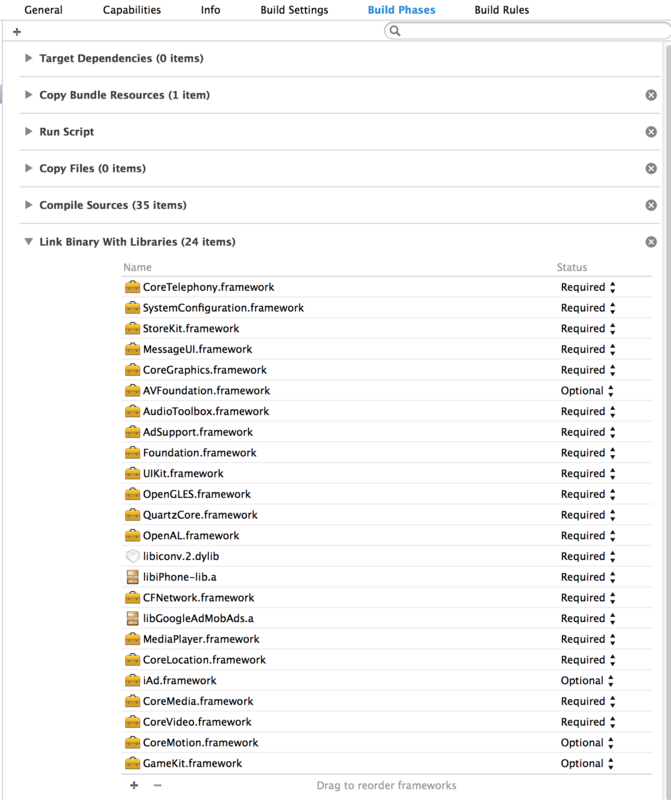Click SystemConfiguration.framework icon
The image size is (671, 800).
(x=132, y=308)
